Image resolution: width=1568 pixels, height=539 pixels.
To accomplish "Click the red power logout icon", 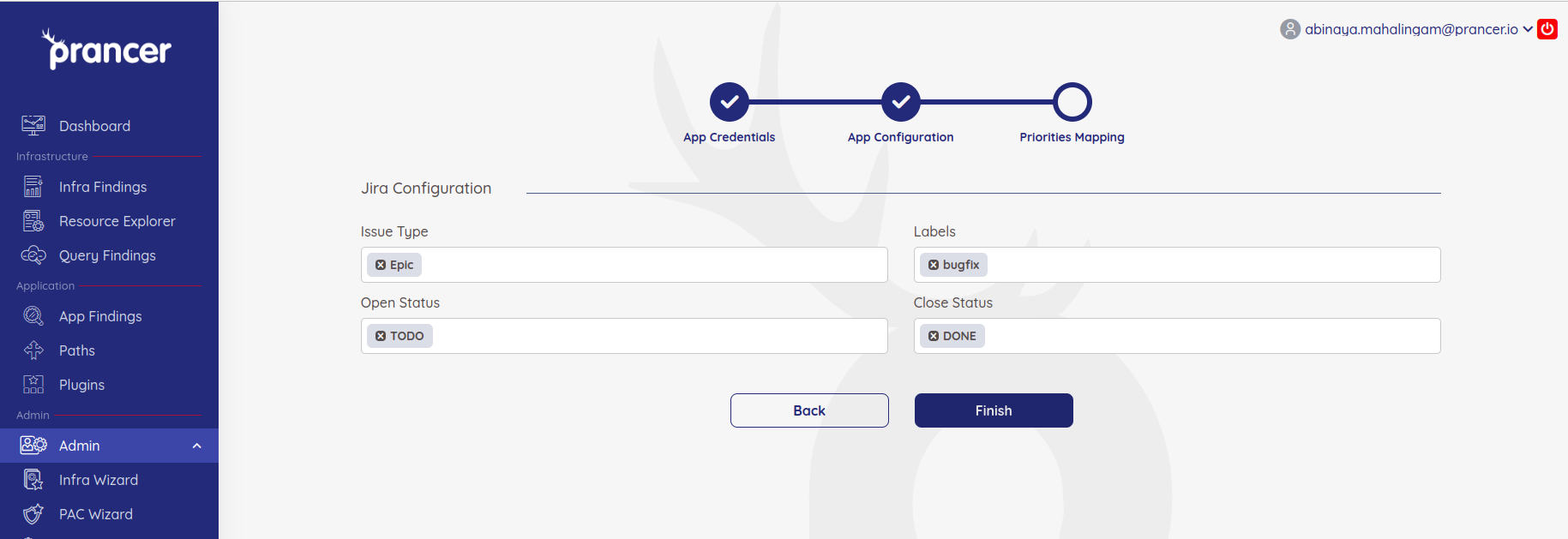I will click(x=1547, y=29).
